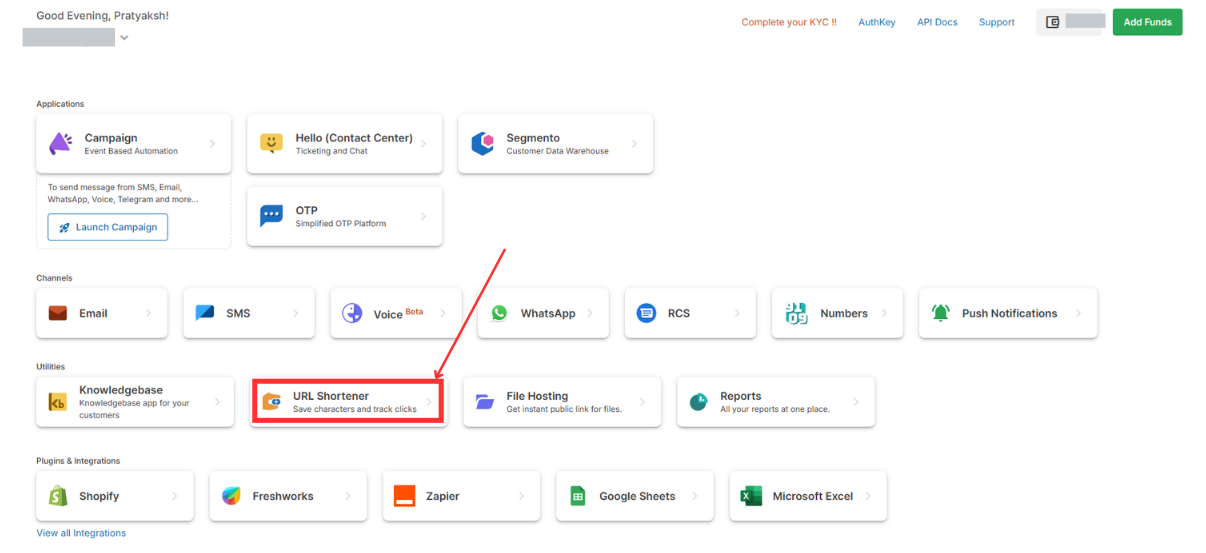Click the chevron on Push Notifications card
1206x553 pixels.
(x=1079, y=313)
